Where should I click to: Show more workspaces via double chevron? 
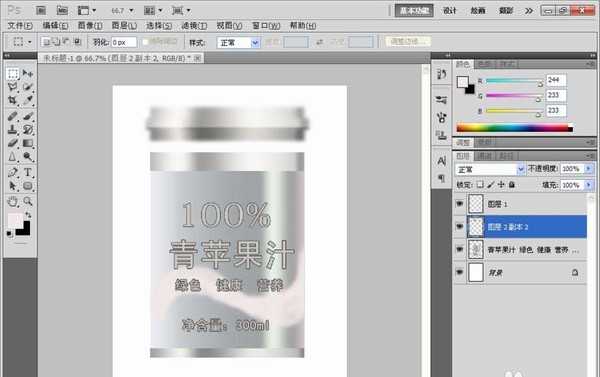pos(529,11)
